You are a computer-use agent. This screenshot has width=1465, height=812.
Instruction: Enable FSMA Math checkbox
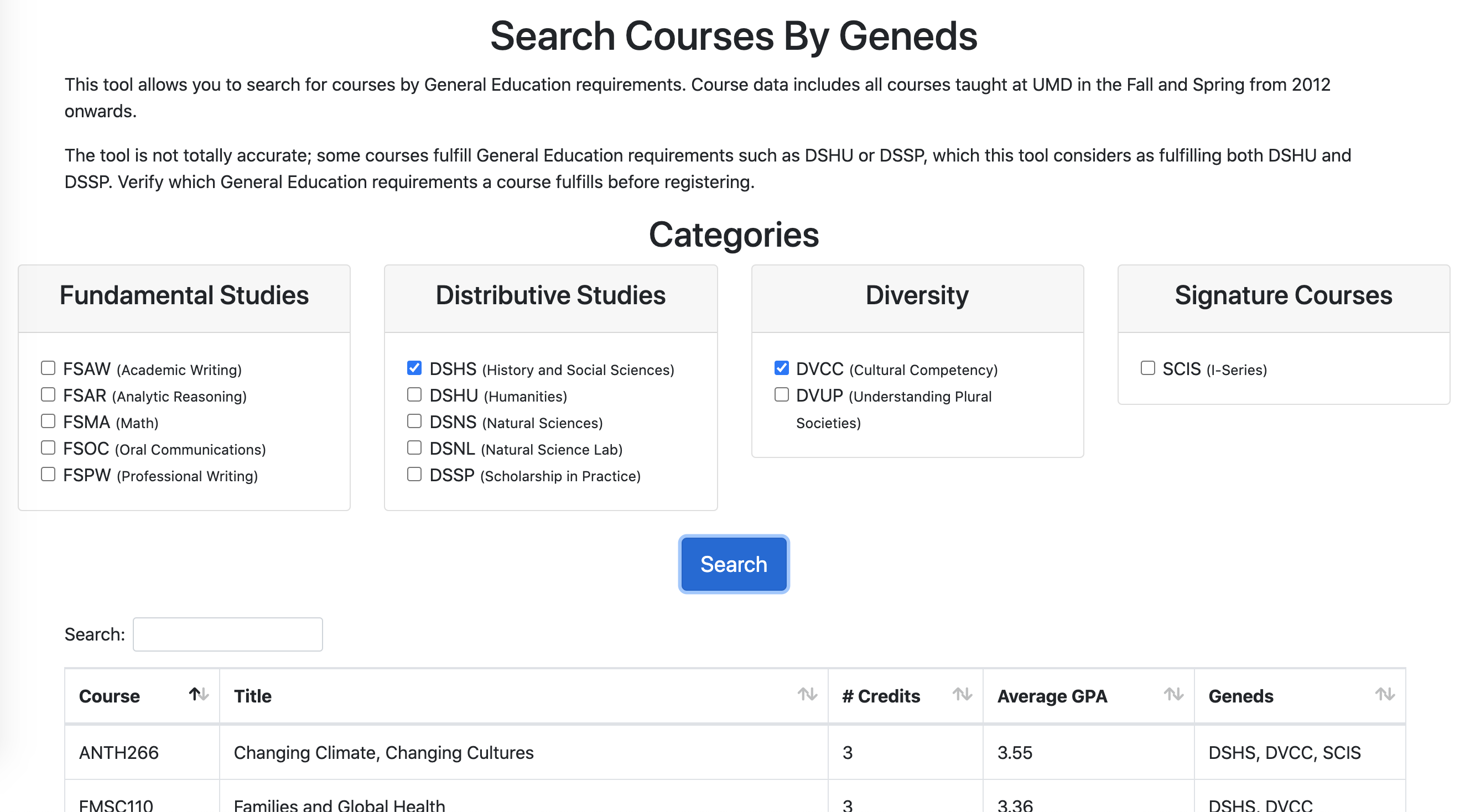click(48, 421)
